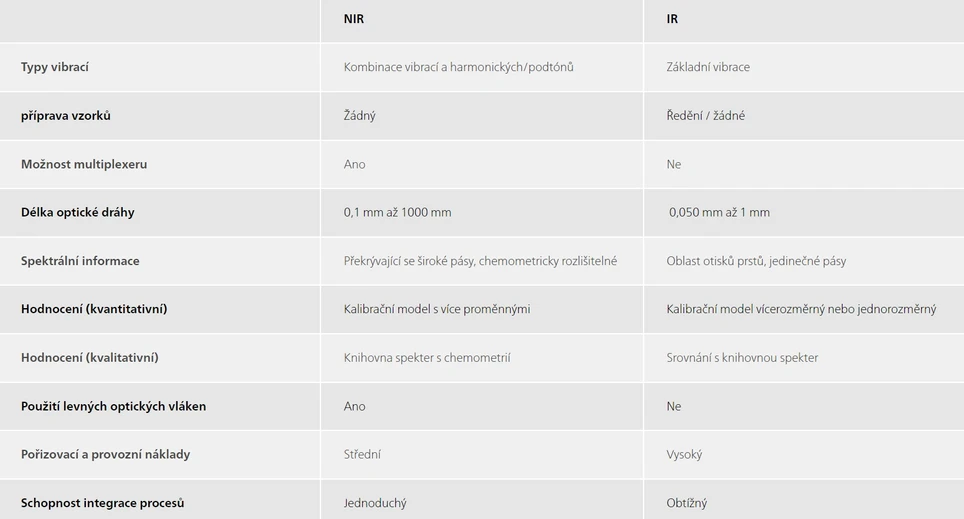Select the 'Typy vibrací' row label

(x=55, y=67)
